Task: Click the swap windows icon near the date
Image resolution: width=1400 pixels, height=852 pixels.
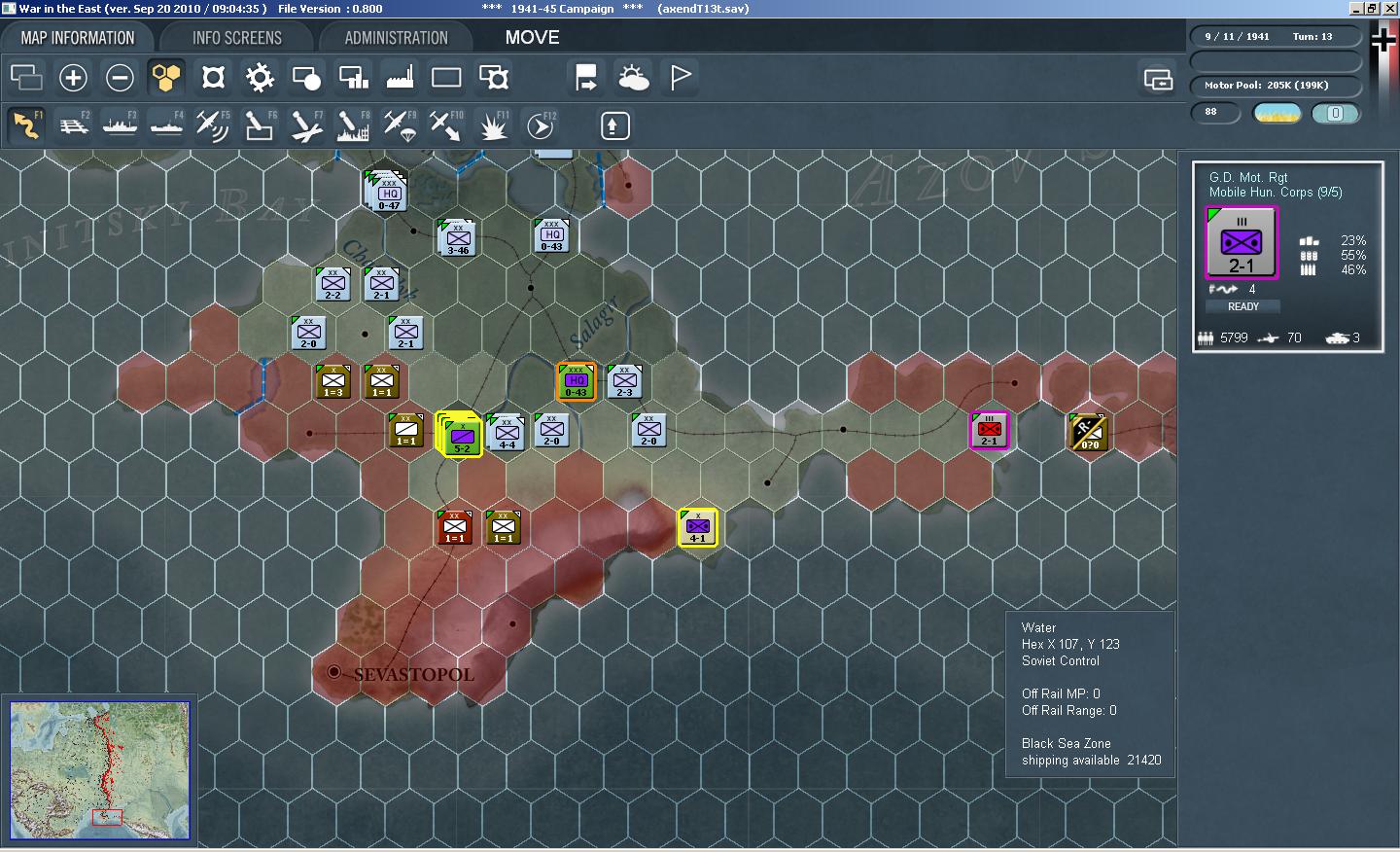Action: point(1158,79)
